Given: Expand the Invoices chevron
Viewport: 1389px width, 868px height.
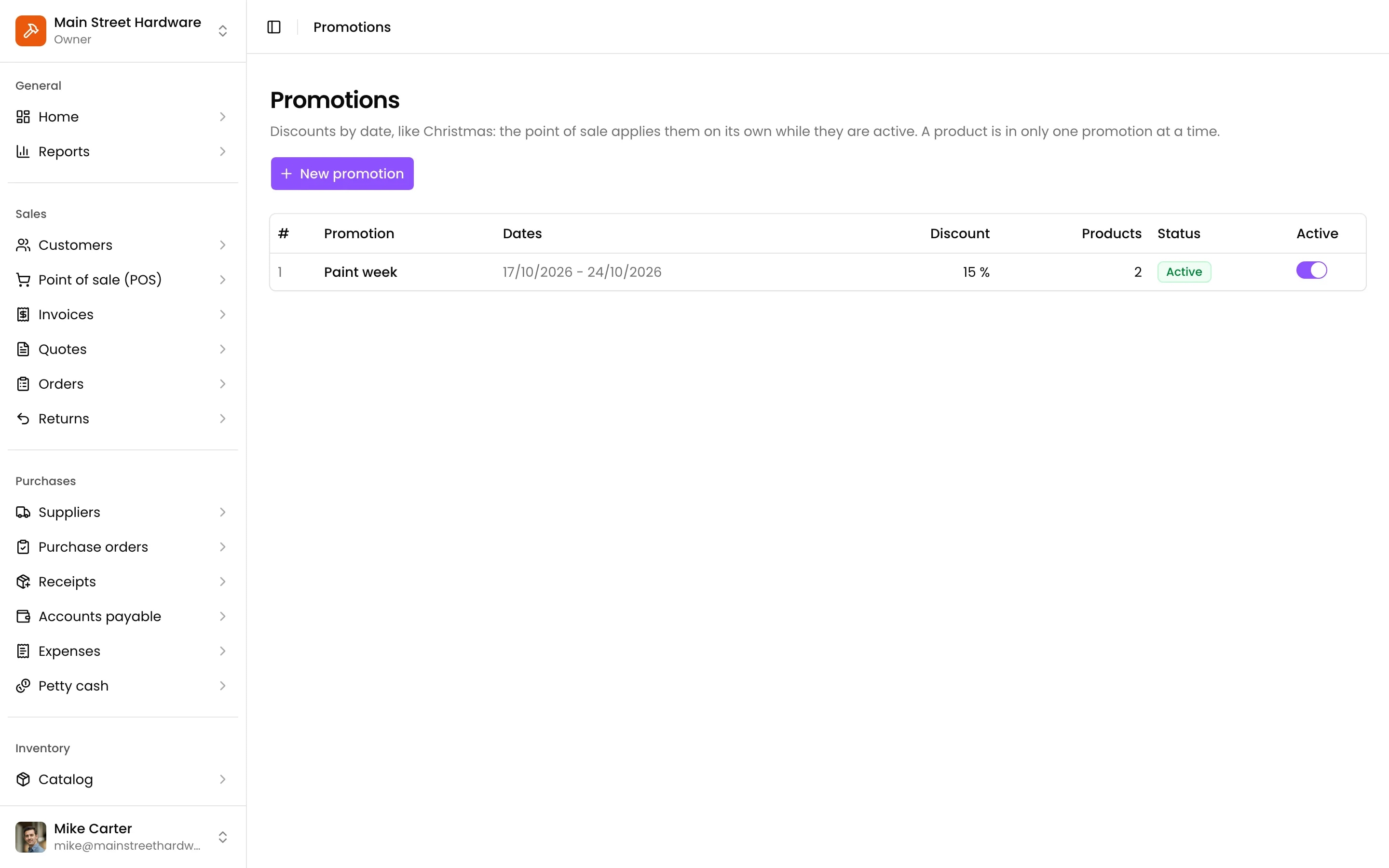Looking at the screenshot, I should point(223,314).
